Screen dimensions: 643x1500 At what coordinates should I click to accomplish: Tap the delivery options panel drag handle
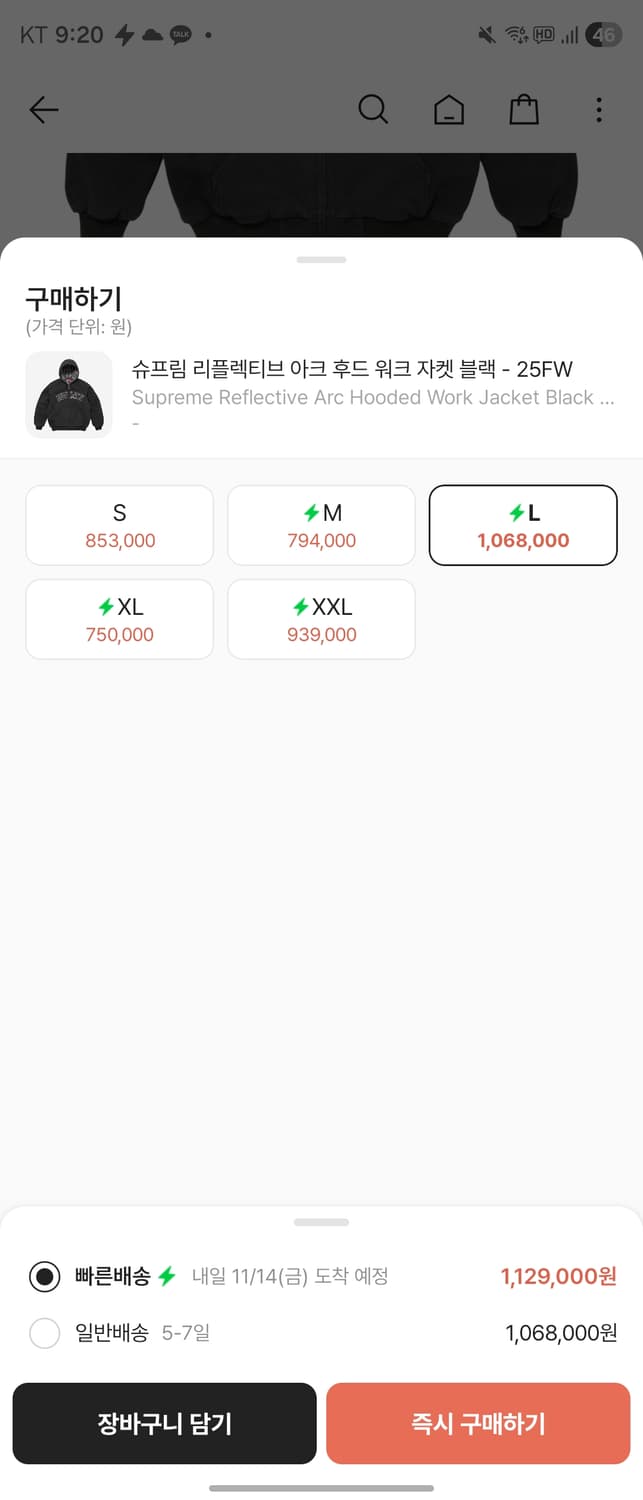coord(321,1222)
